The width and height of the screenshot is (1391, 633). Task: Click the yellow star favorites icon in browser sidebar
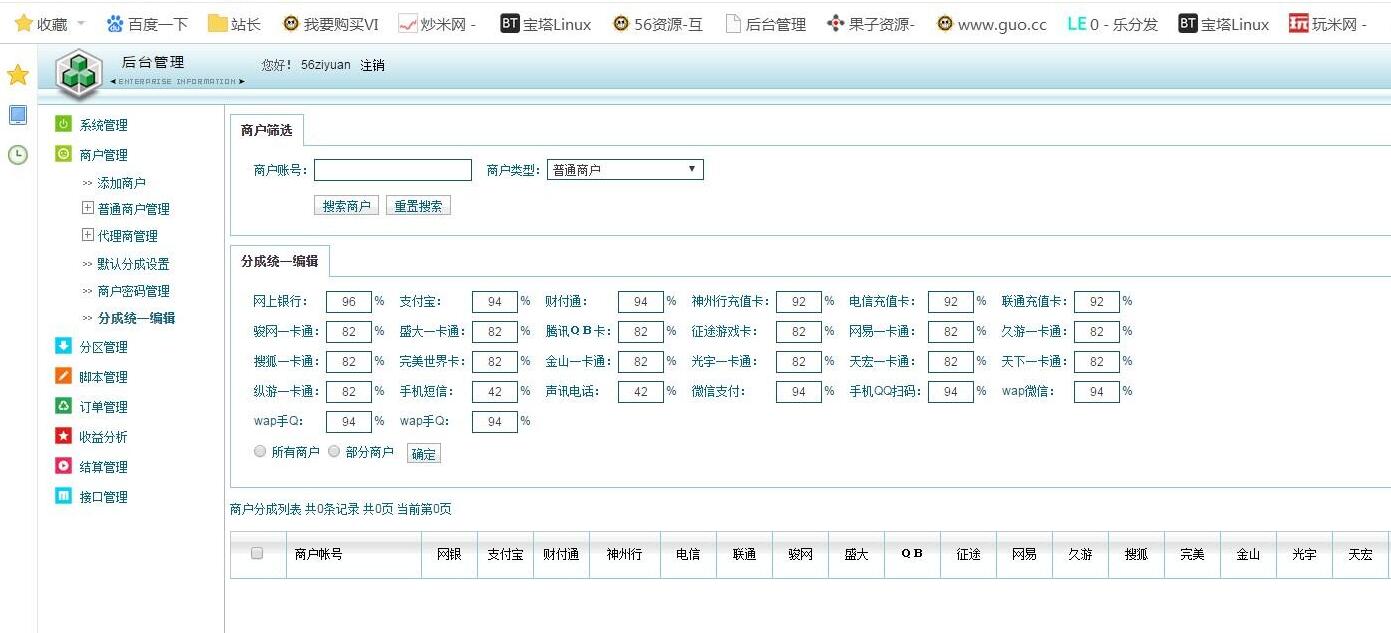click(x=18, y=75)
